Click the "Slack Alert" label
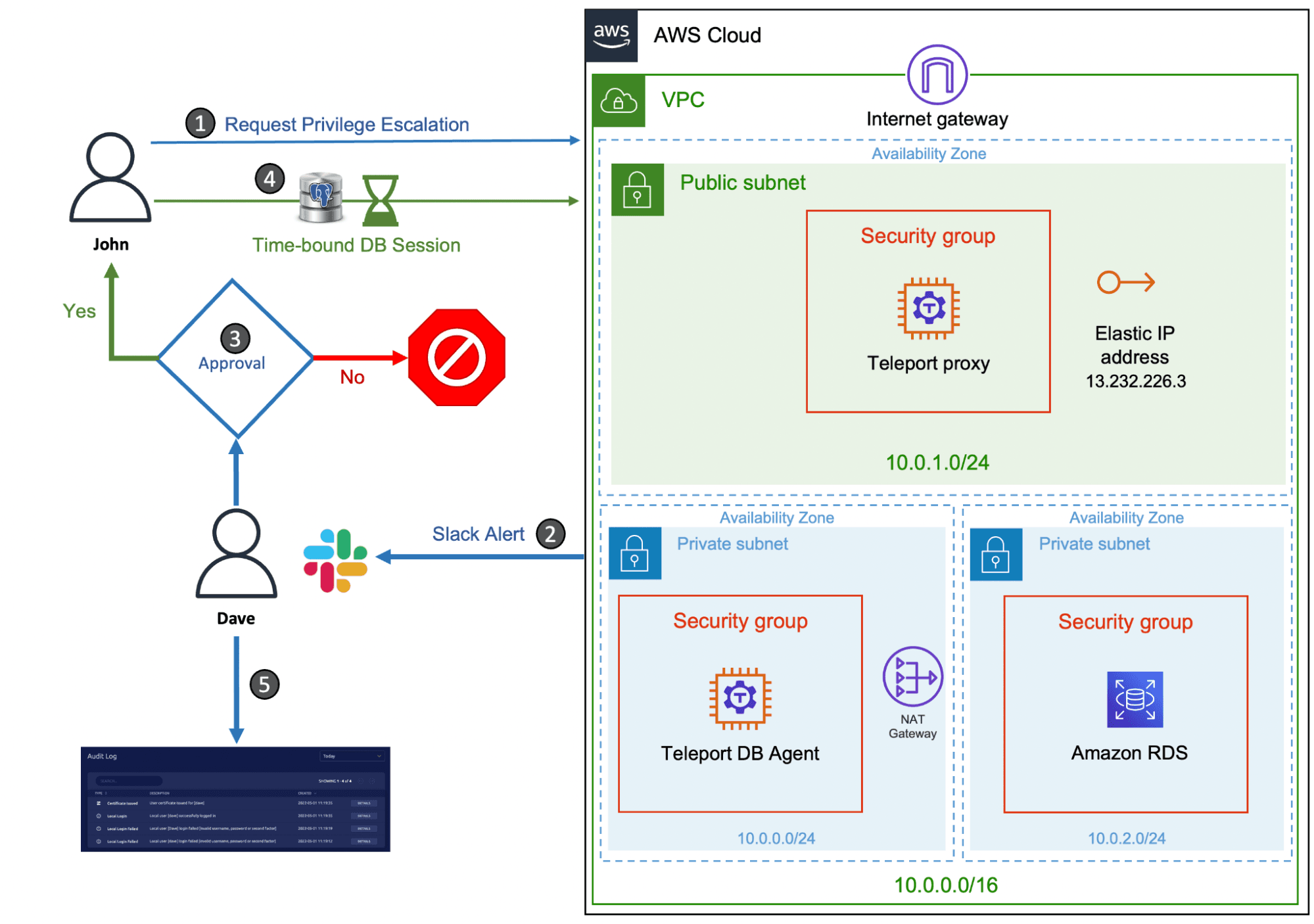Image resolution: width=1314 pixels, height=924 pixels. coord(478,534)
